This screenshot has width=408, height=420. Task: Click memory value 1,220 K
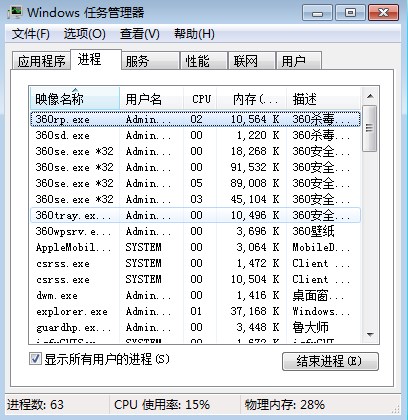click(258, 135)
